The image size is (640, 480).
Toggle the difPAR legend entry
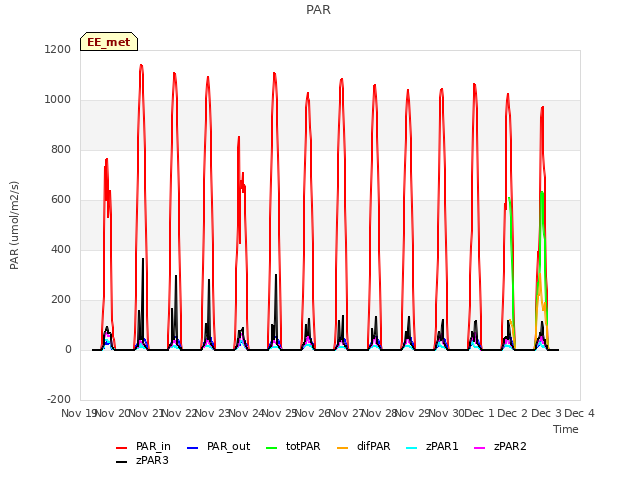click(x=364, y=447)
